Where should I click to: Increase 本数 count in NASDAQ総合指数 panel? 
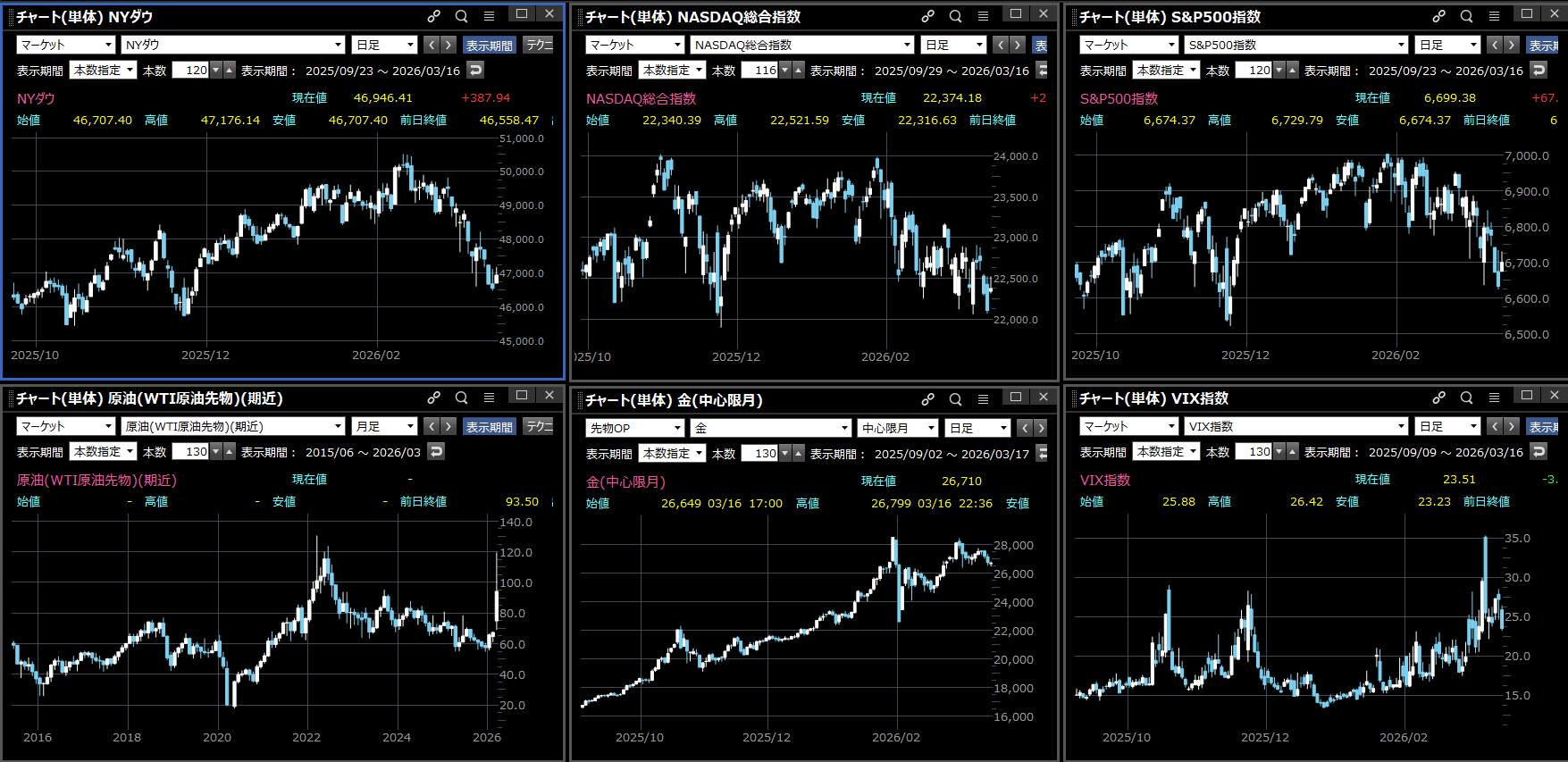tap(799, 70)
